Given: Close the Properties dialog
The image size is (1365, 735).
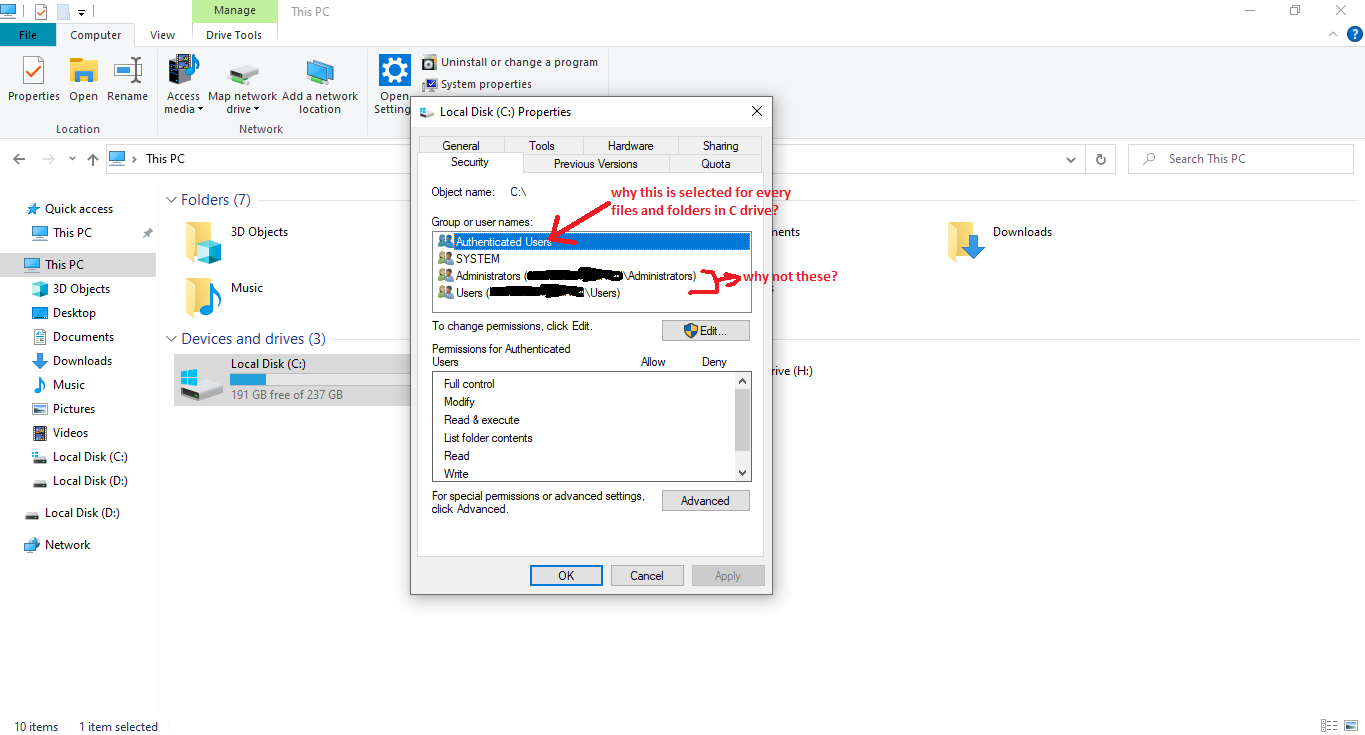Looking at the screenshot, I should pyautogui.click(x=756, y=111).
